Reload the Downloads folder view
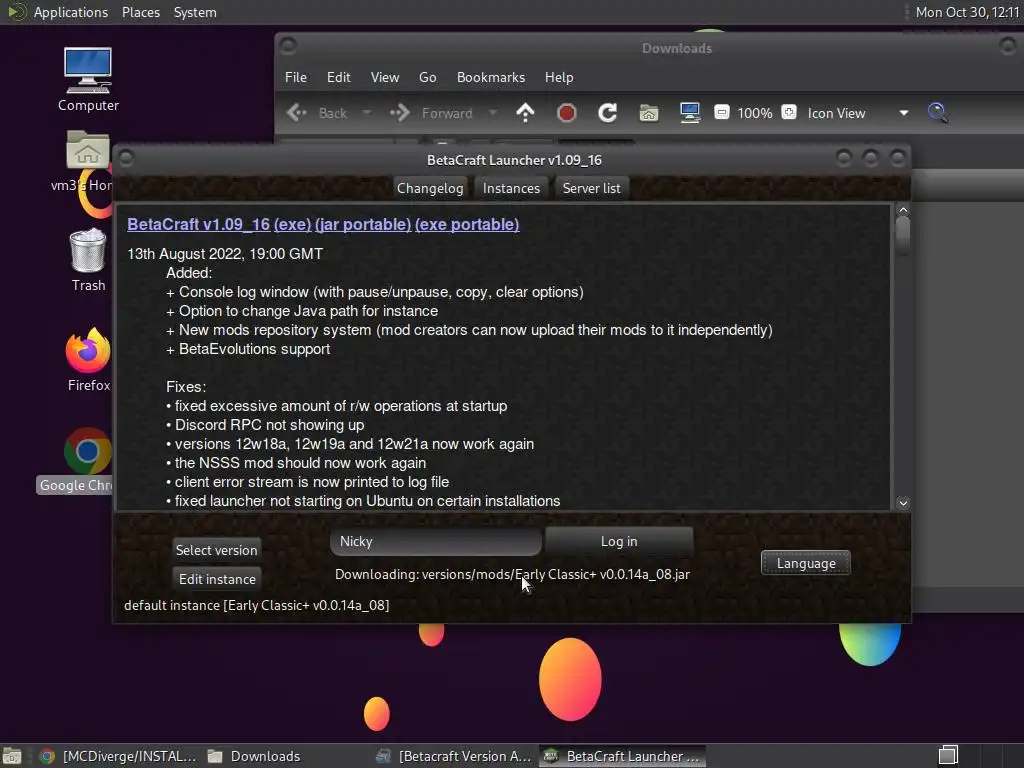The height and width of the screenshot is (768, 1024). (607, 113)
